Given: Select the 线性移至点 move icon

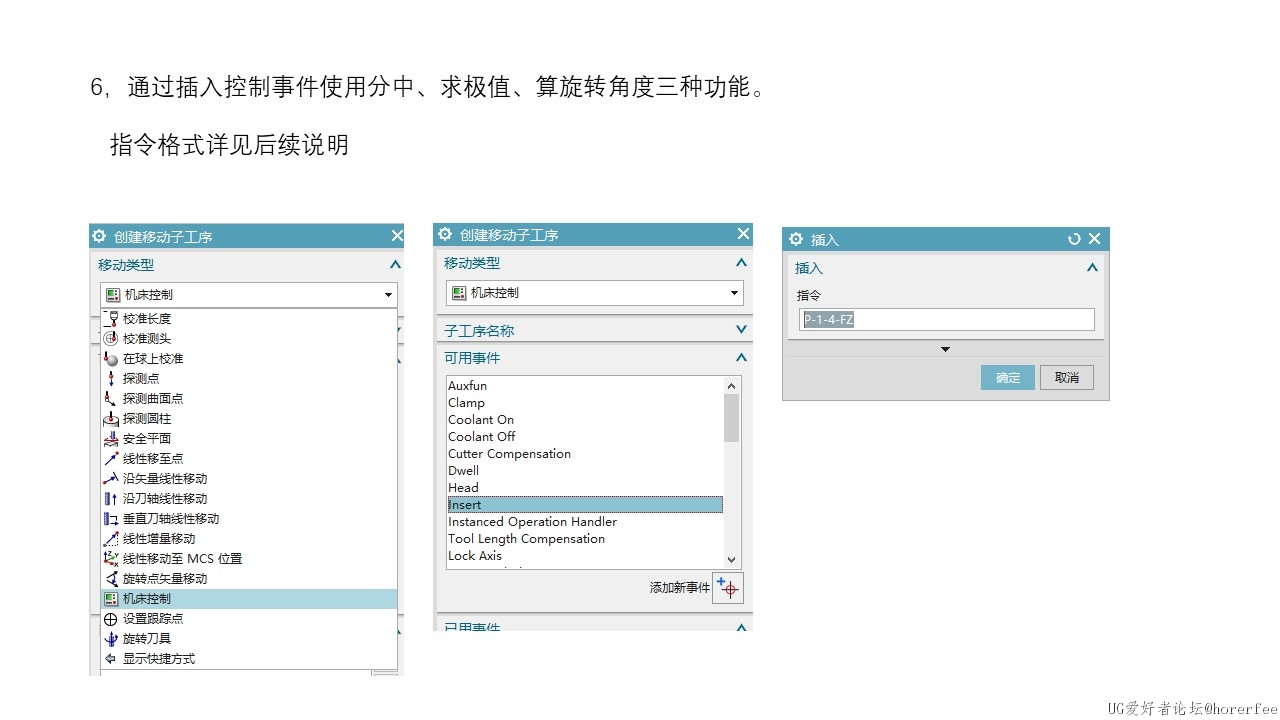Looking at the screenshot, I should 111,458.
